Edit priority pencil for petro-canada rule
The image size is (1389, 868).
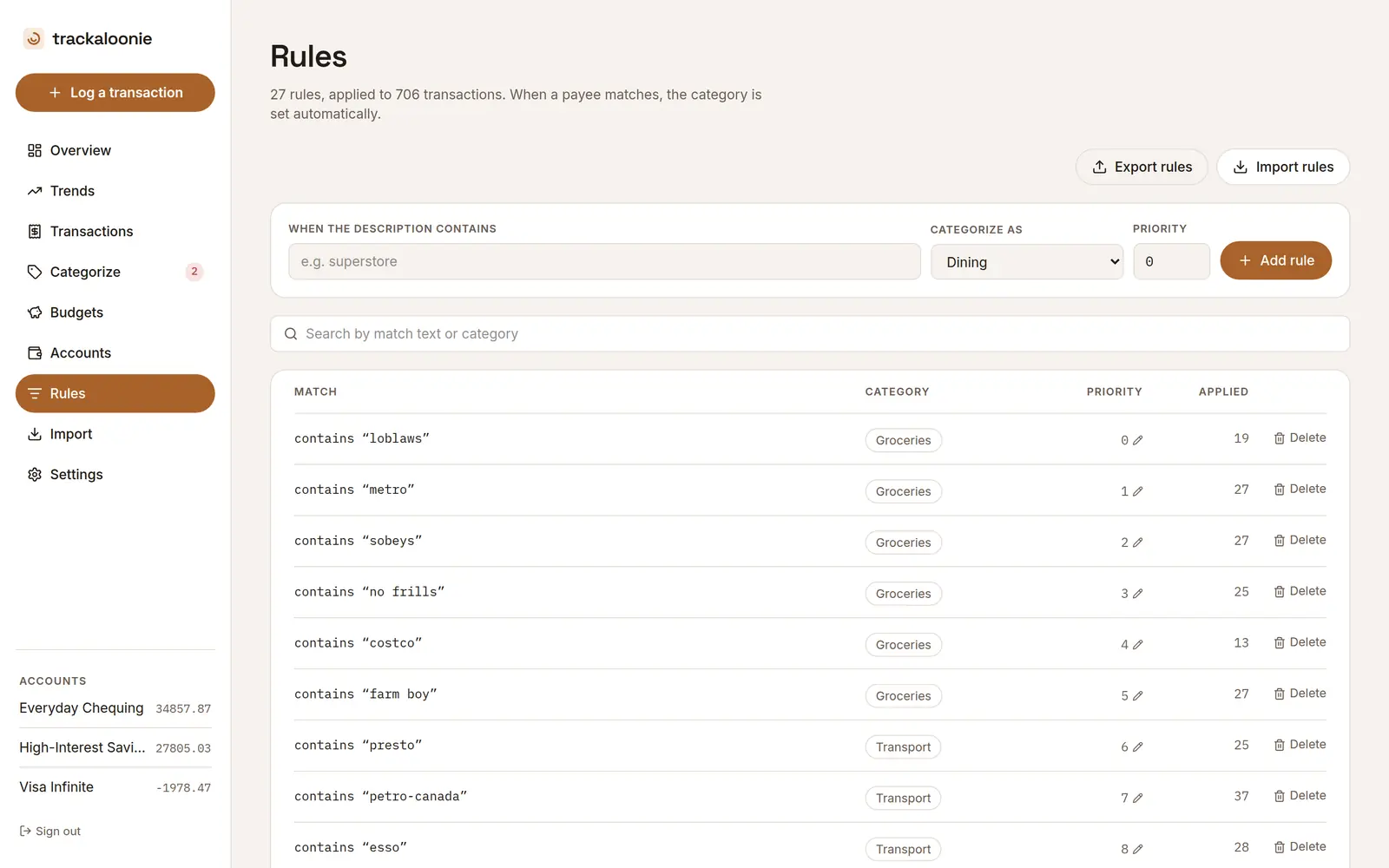pos(1137,799)
